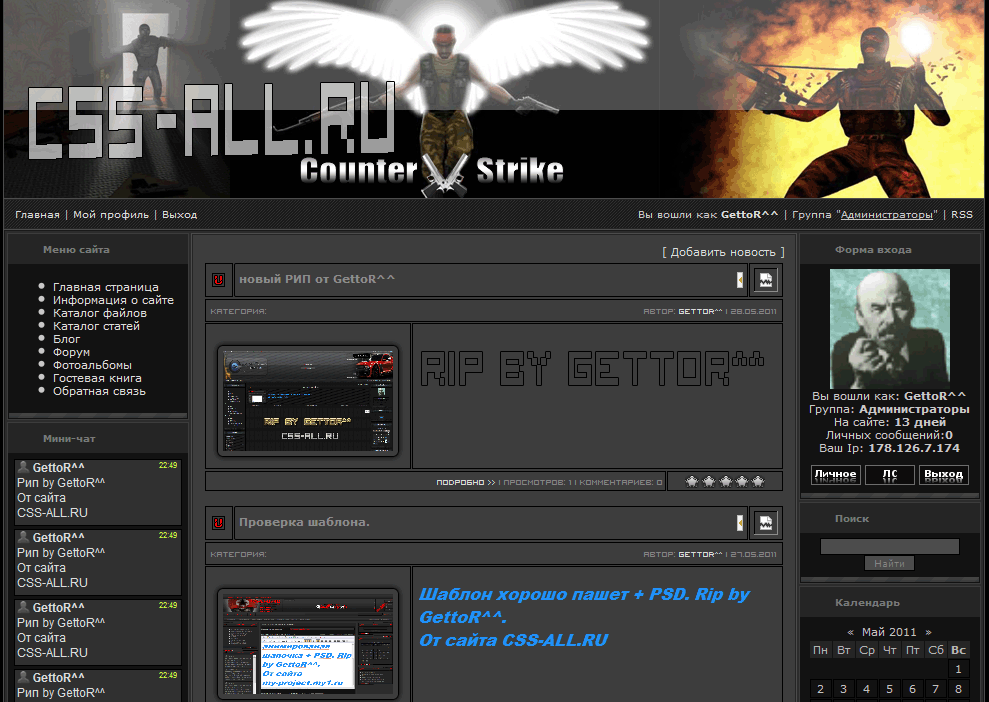Open the Блог menu item
989x702 pixels.
click(67, 339)
